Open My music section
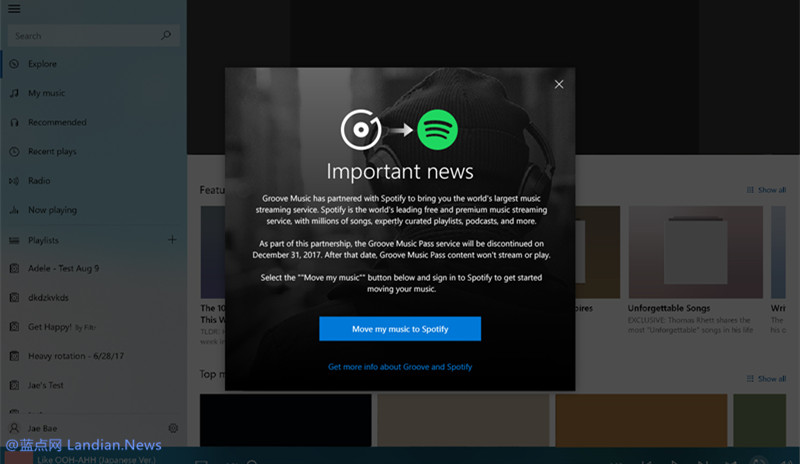This screenshot has width=800, height=464. tap(46, 93)
